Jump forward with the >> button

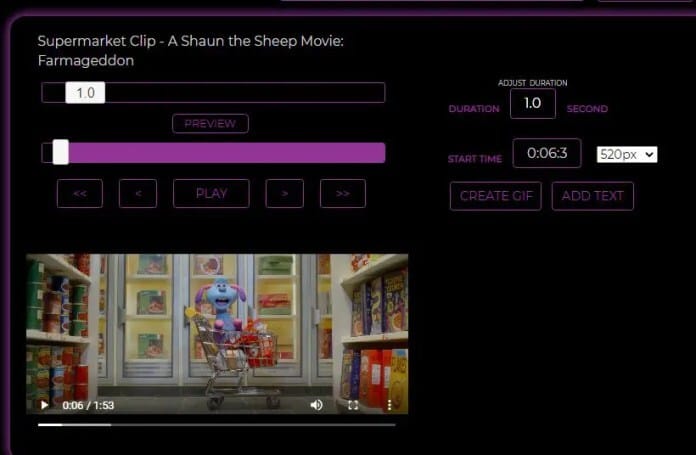(x=343, y=194)
